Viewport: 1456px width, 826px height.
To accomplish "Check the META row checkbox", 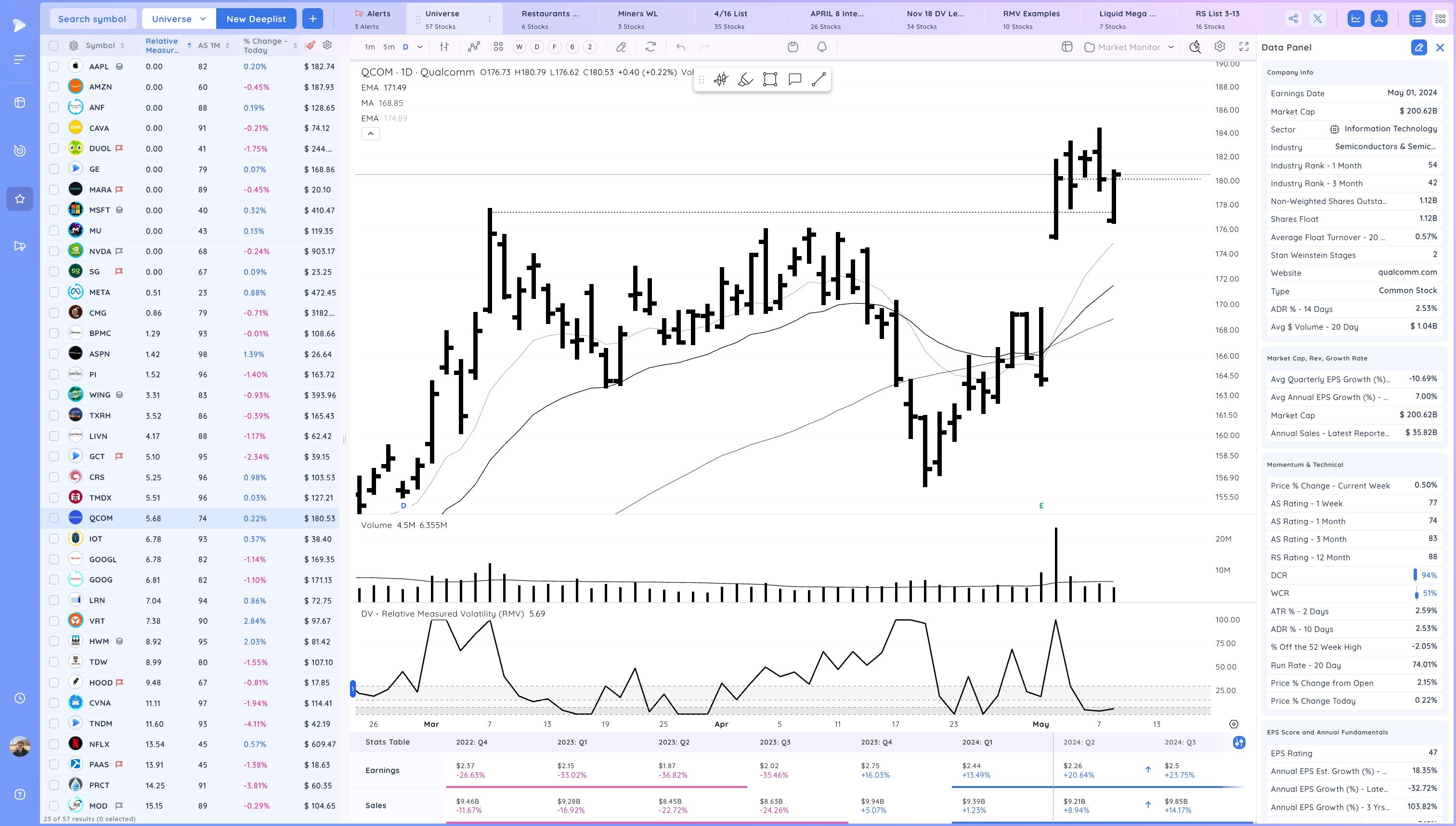I will pos(54,292).
